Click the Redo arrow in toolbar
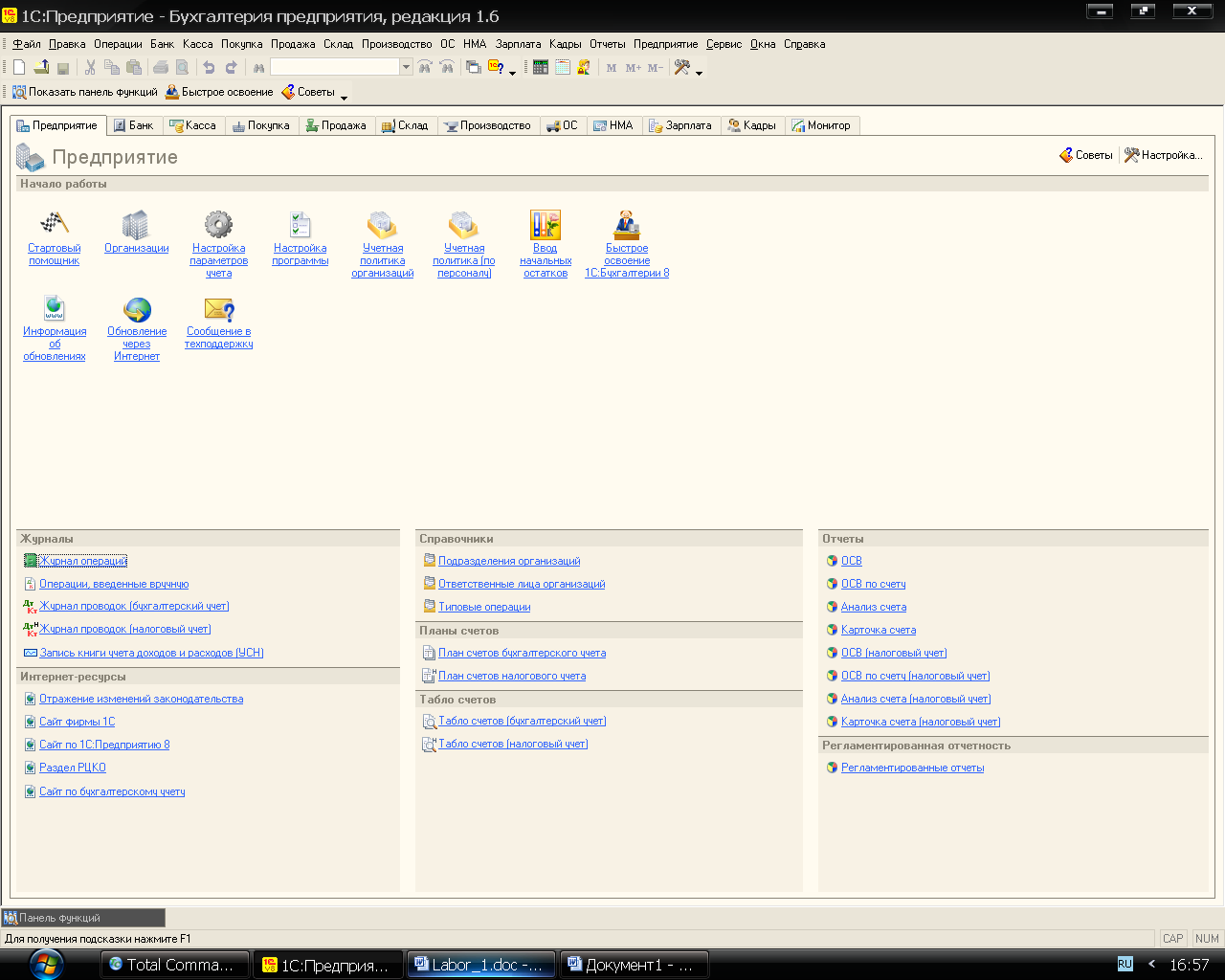The height and width of the screenshot is (980, 1225). click(x=231, y=67)
